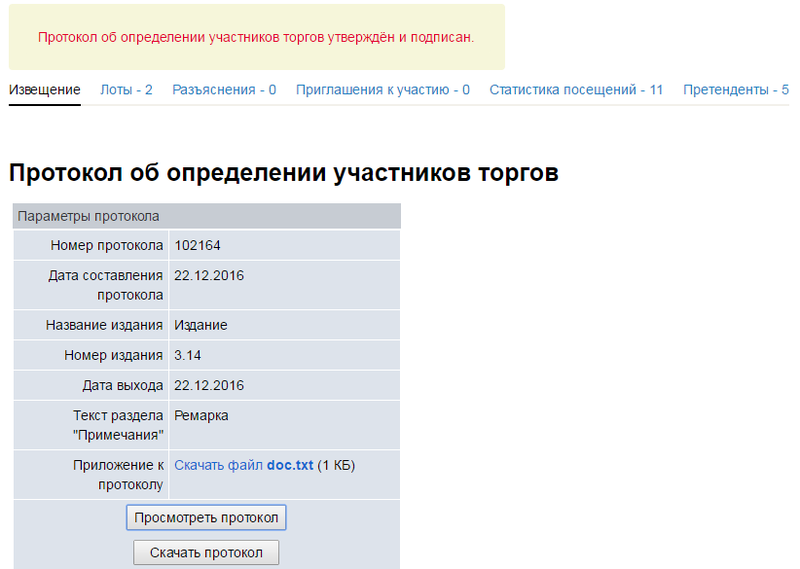Click the (1 КБ) file size text
Image resolution: width=800 pixels, height=569 pixels.
(336, 465)
